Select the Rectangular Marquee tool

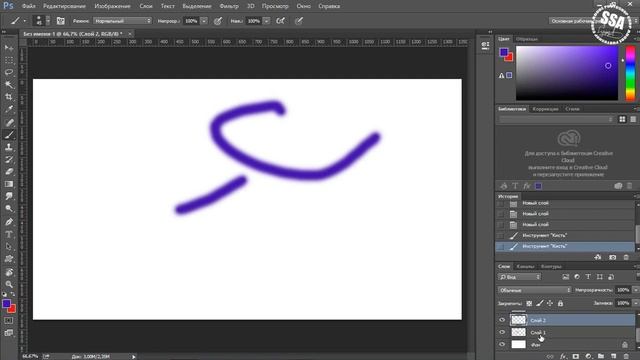coord(9,60)
